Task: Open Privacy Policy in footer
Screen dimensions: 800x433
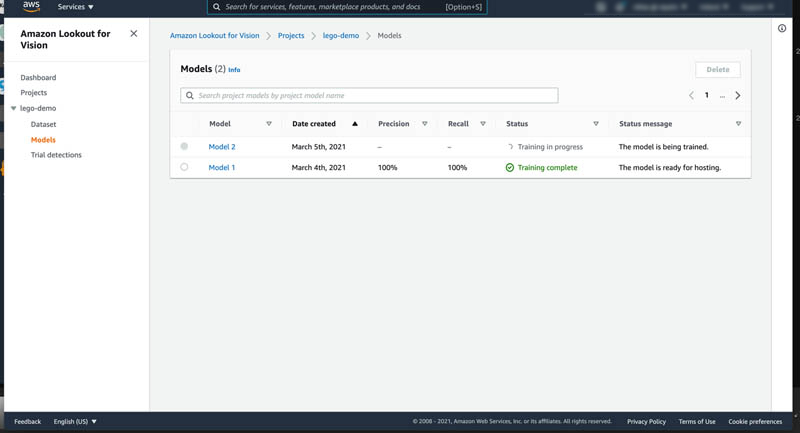Action: click(646, 422)
